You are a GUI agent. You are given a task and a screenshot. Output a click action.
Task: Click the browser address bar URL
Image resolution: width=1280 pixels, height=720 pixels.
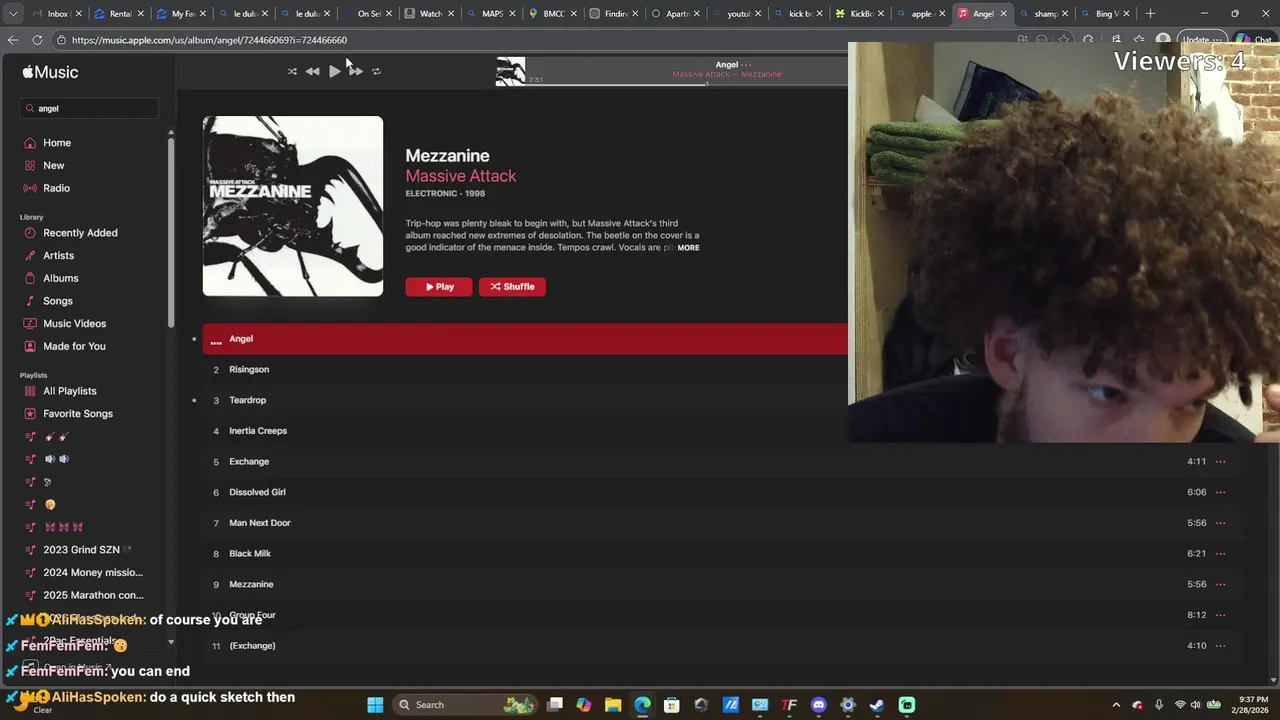point(209,40)
